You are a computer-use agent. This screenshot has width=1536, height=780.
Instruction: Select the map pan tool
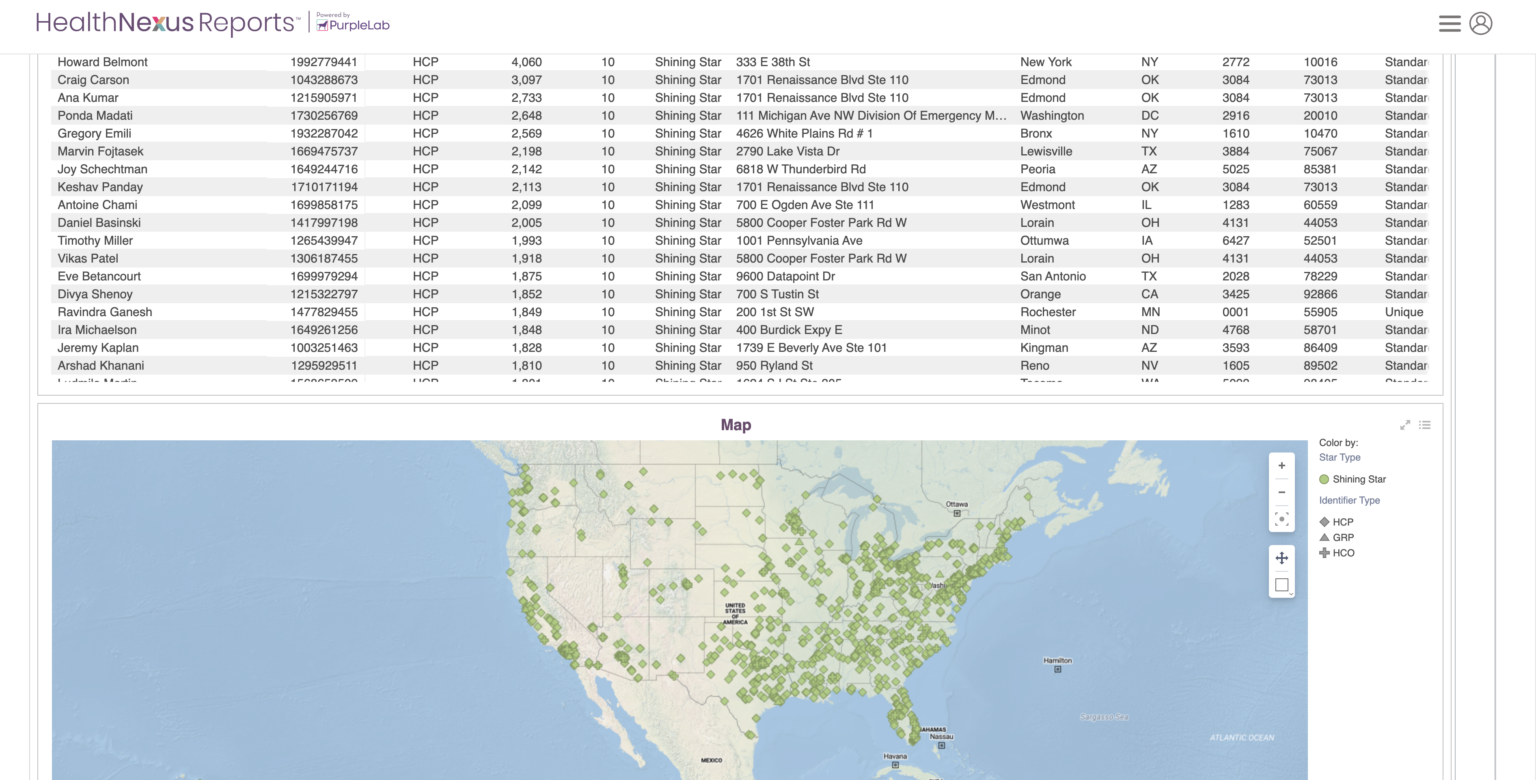(1281, 558)
